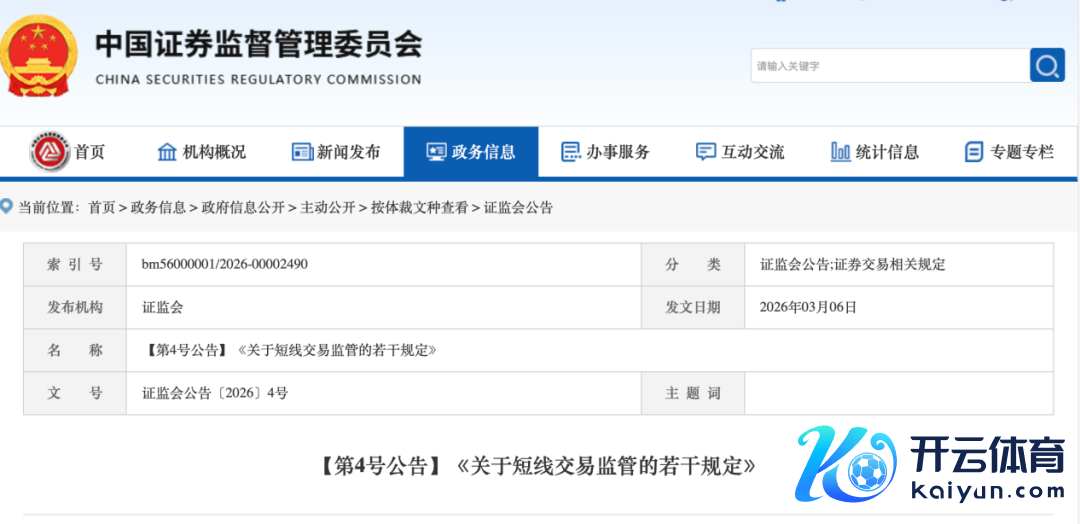Click the interactive exchange chat icon
Viewport: 1080px width, 524px height.
(x=706, y=152)
